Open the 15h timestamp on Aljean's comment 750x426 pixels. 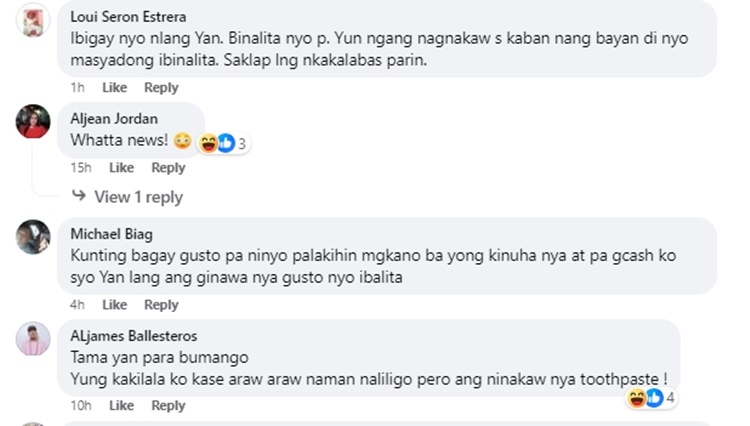[81, 168]
